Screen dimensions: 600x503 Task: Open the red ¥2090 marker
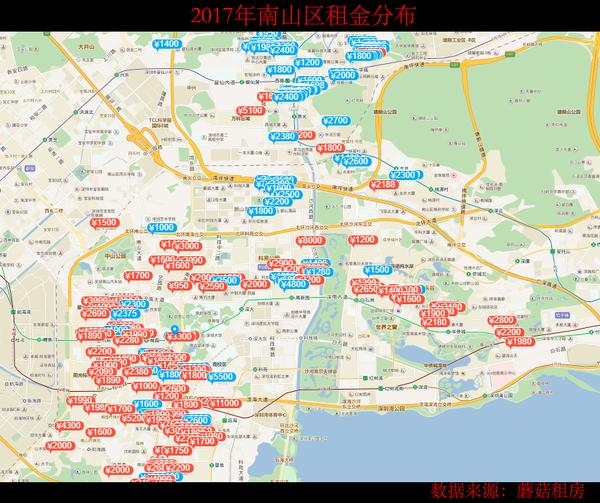point(102,371)
